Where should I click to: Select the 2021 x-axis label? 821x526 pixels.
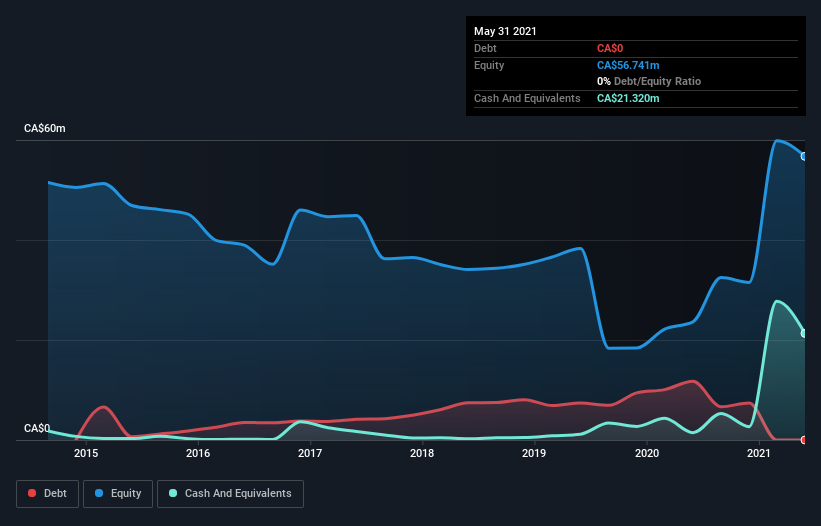(x=759, y=453)
